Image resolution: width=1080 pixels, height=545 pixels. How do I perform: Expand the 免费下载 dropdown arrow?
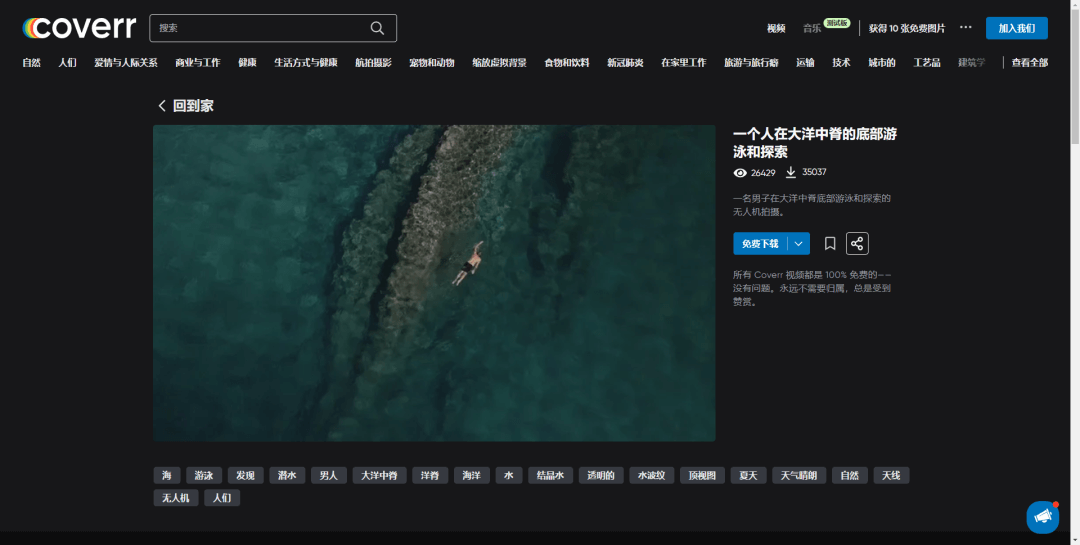(x=798, y=243)
